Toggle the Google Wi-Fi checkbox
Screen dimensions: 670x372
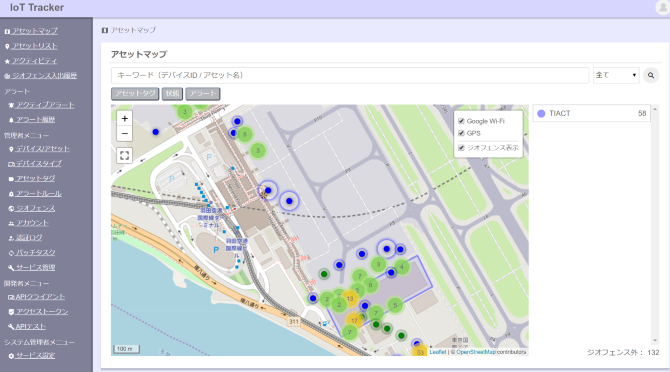tap(461, 121)
